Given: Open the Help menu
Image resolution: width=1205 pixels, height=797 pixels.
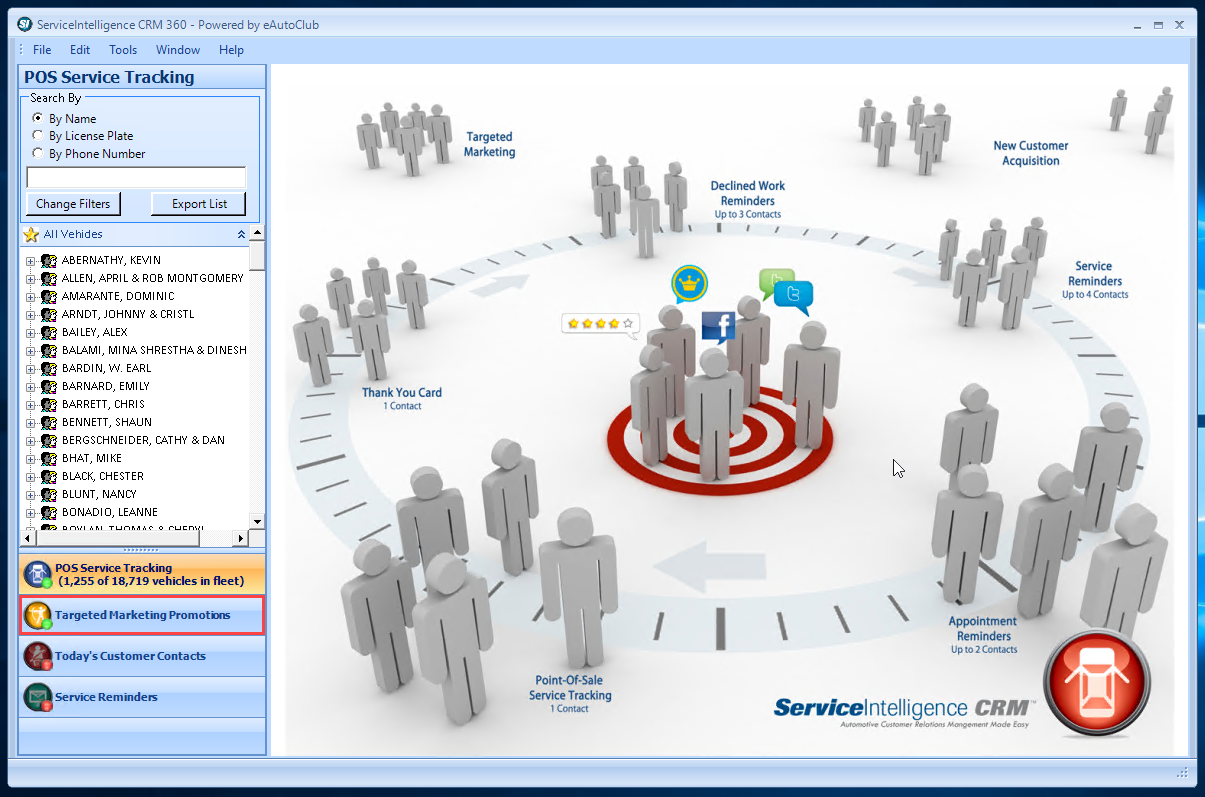Looking at the screenshot, I should tap(231, 50).
